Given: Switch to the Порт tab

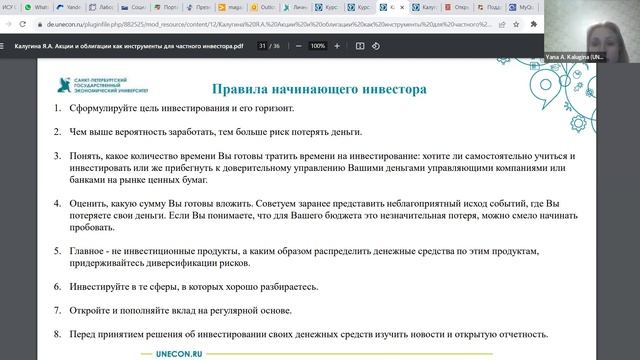Looking at the screenshot, I should click(166, 7).
